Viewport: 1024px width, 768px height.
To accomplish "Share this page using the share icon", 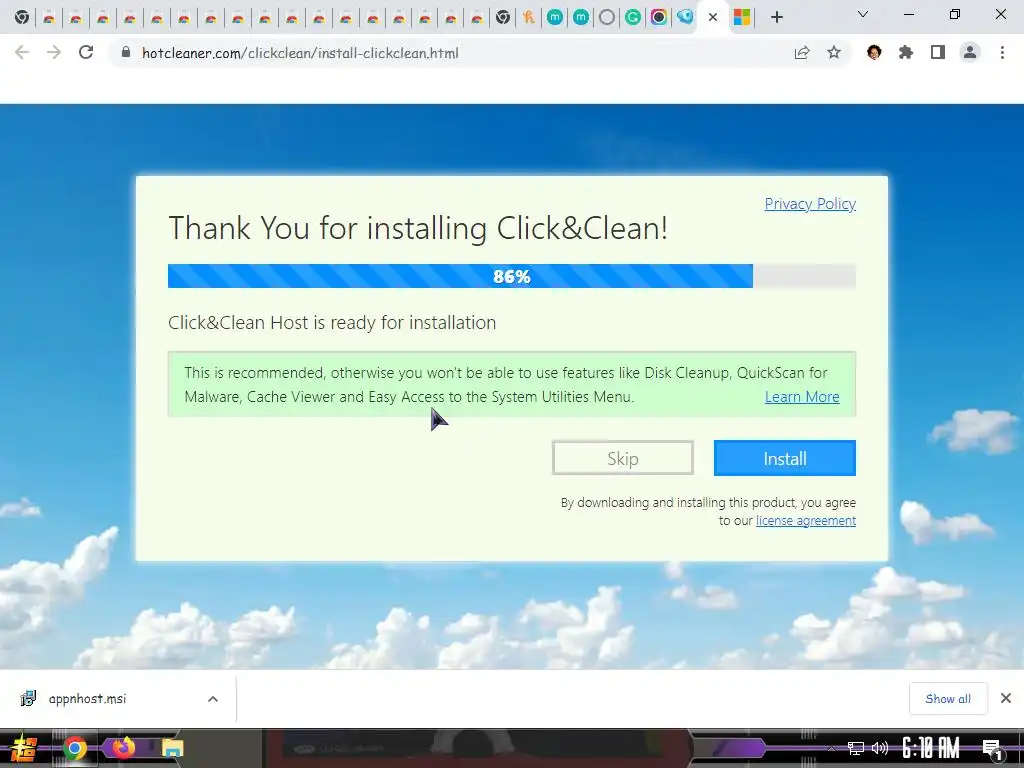I will pyautogui.click(x=802, y=53).
